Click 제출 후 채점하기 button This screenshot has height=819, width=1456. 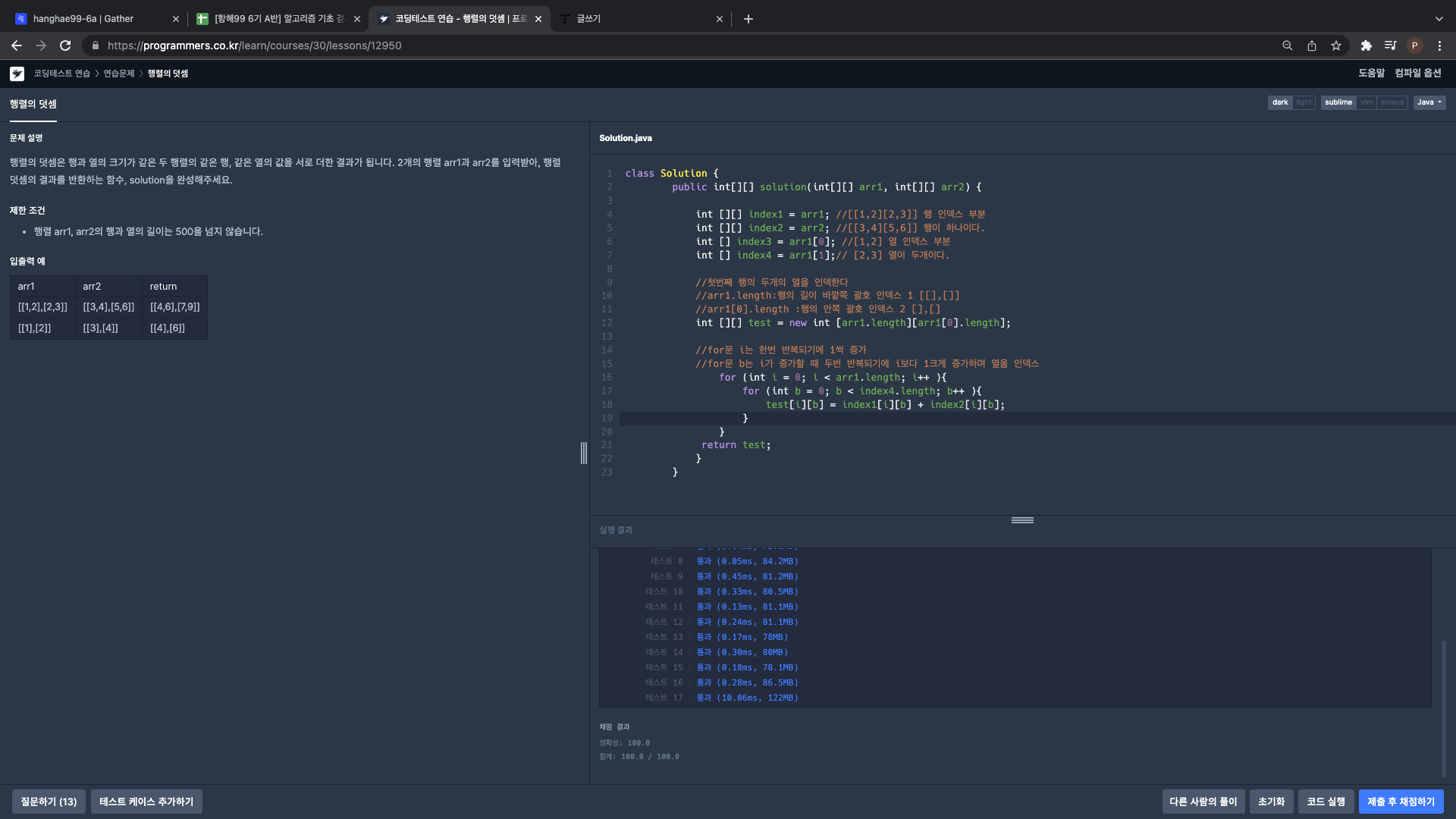tap(1401, 802)
